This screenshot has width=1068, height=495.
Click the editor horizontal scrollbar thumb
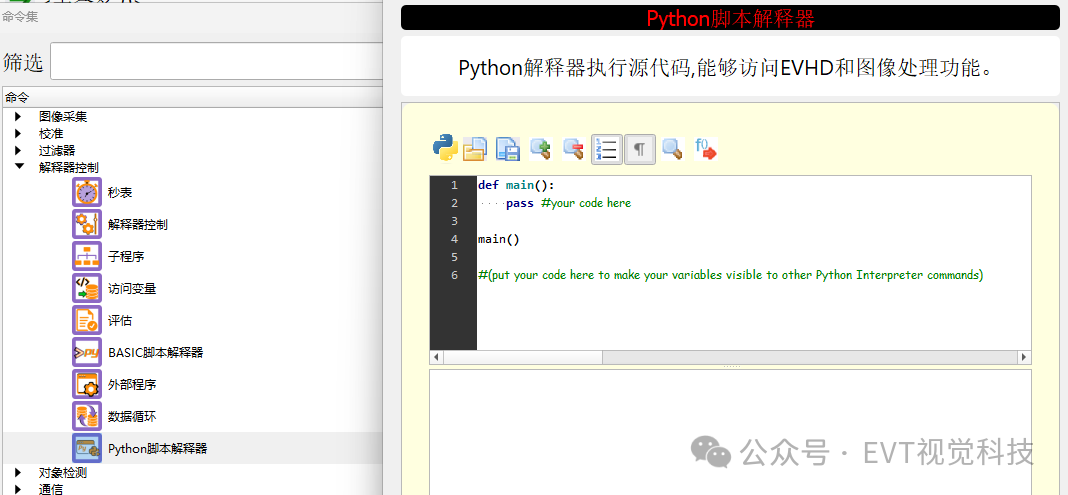(x=523, y=357)
